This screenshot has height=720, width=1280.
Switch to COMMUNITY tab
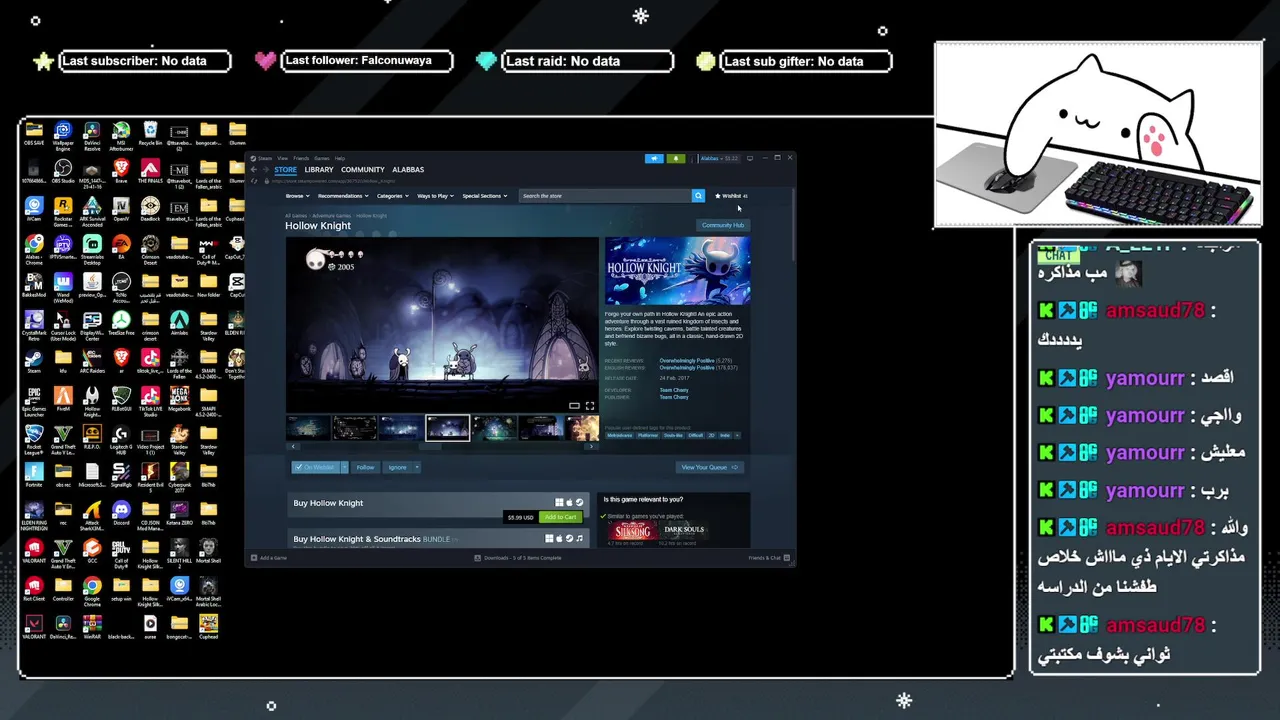coord(362,170)
